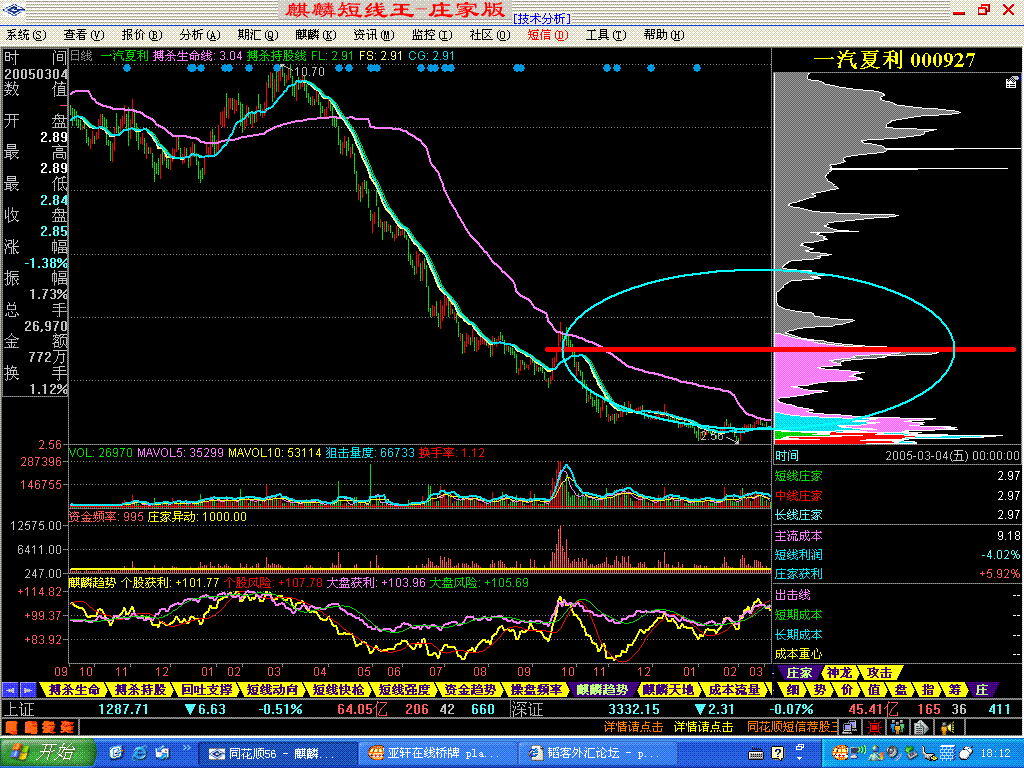This screenshot has height=768, width=1024.
Task: Click the second blue arrow button before 搏杀生命 tab
Action: point(28,690)
